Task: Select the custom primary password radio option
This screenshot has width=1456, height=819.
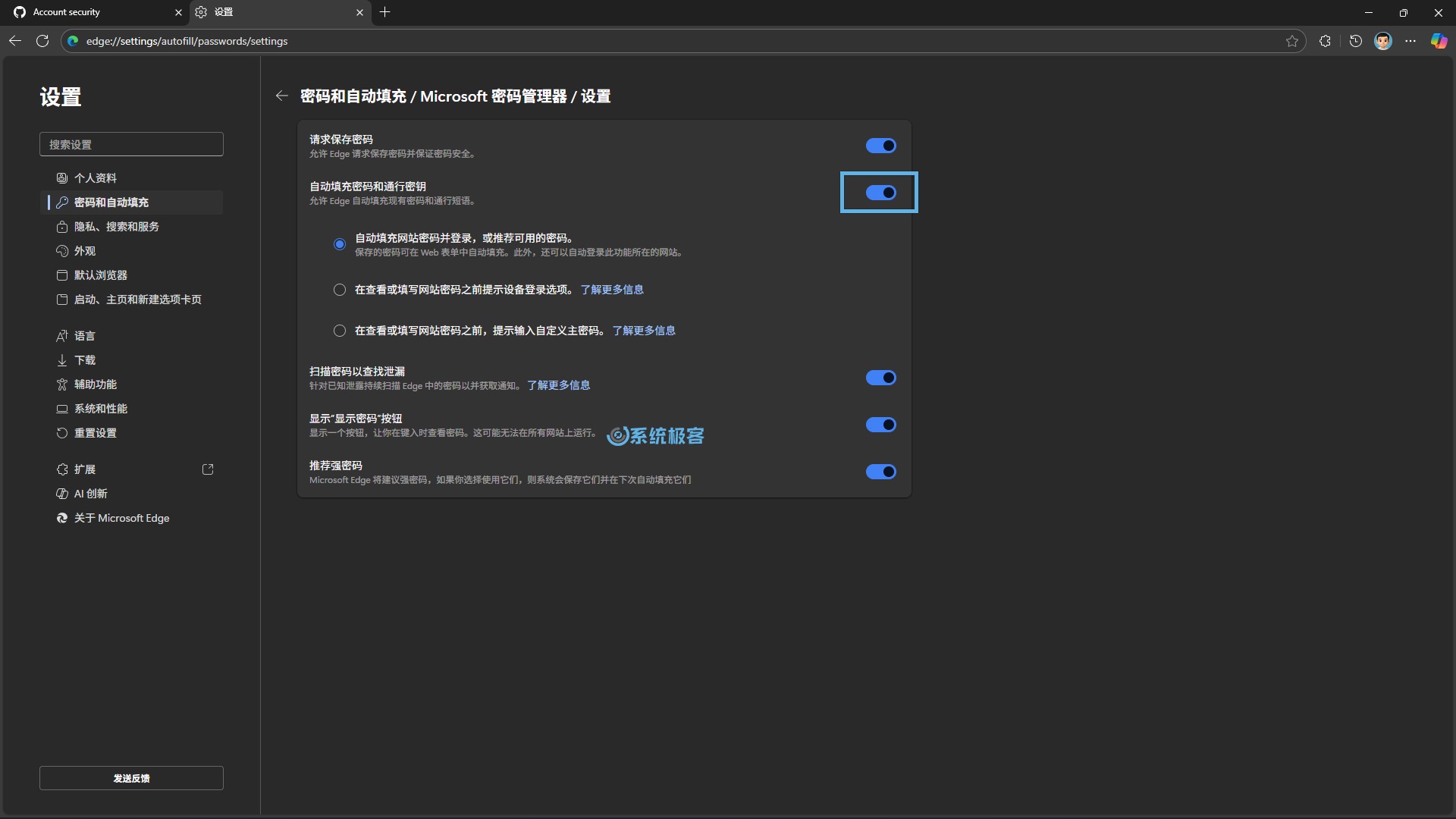Action: [x=340, y=331]
